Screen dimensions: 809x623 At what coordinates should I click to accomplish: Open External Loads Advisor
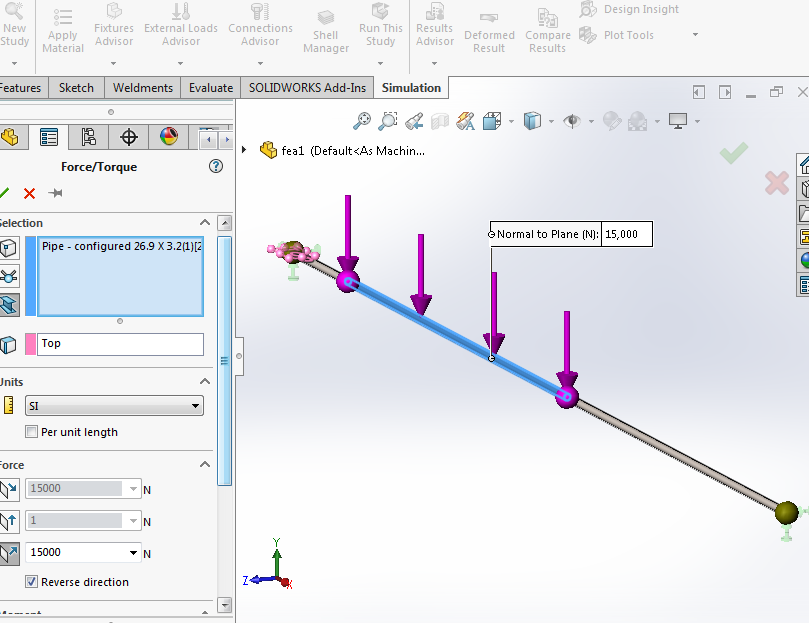181,26
